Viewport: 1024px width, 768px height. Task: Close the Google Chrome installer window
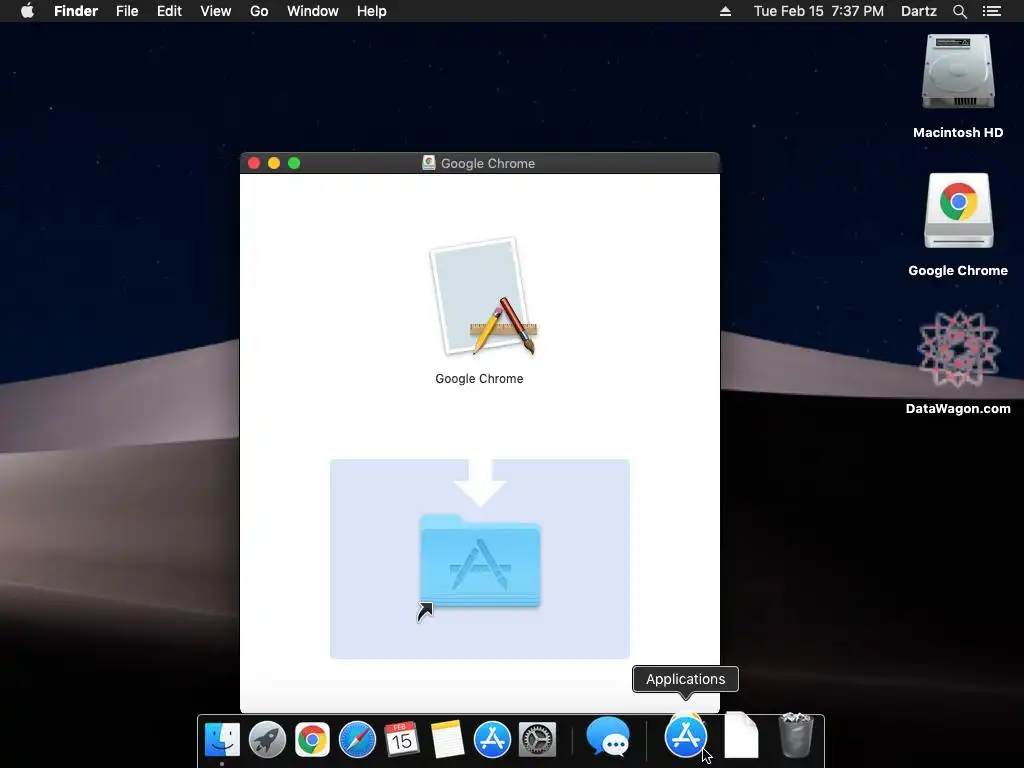(254, 163)
